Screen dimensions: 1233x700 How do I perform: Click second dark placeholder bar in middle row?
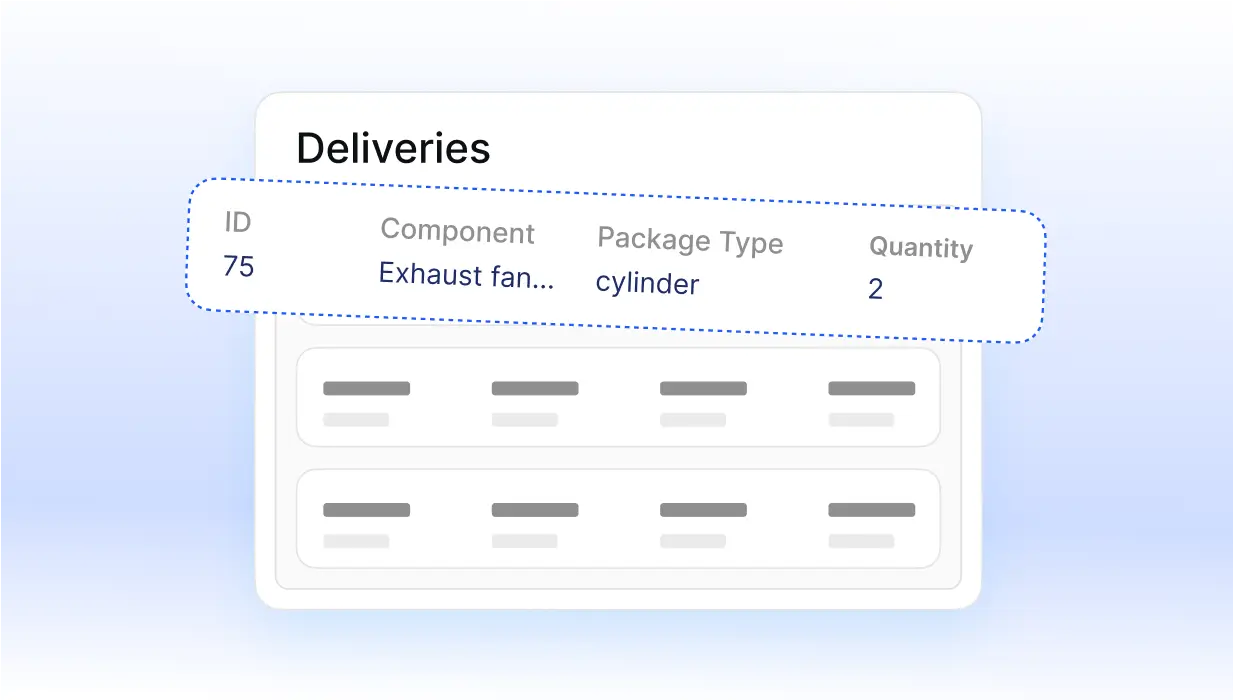coord(535,388)
